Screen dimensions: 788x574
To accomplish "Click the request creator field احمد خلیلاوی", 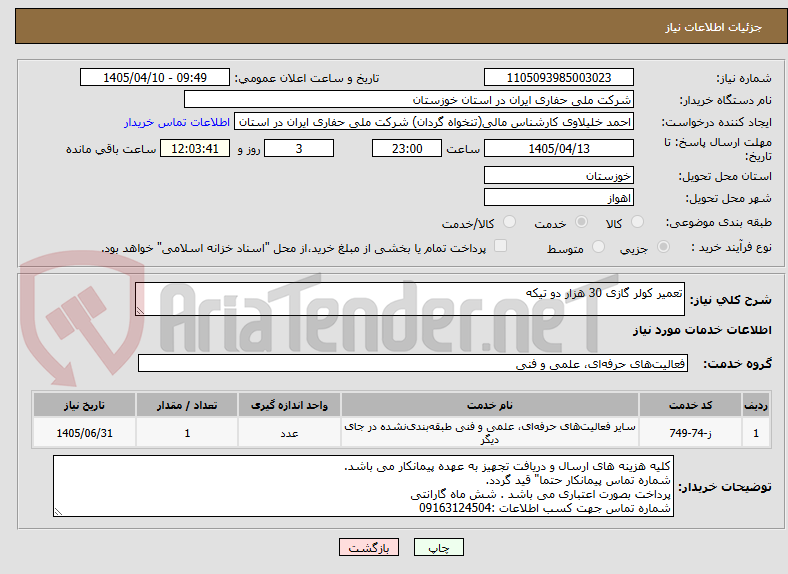I will tap(434, 122).
